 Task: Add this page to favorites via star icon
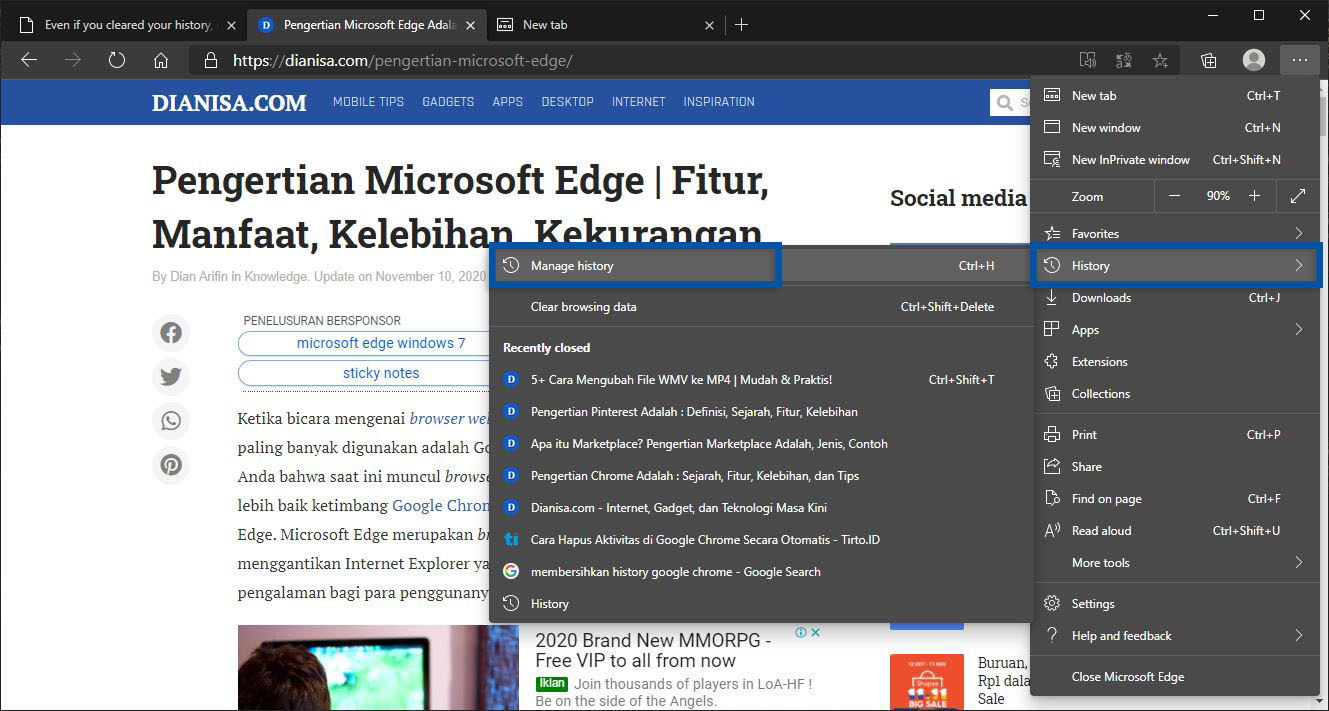(x=1159, y=60)
